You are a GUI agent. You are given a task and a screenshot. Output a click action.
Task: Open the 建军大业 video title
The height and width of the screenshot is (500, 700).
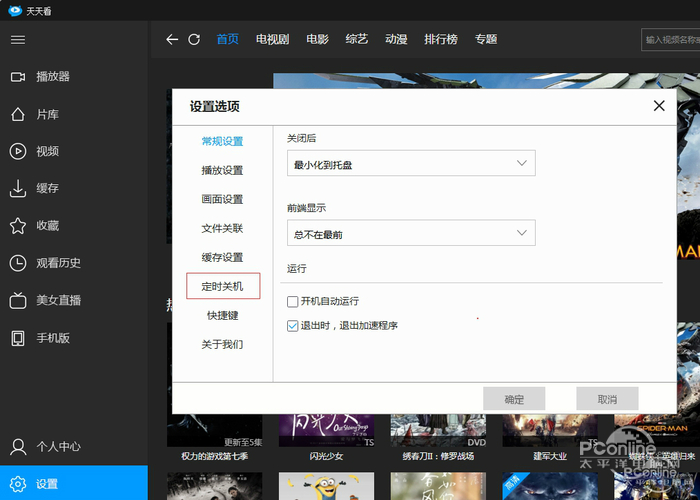[x=550, y=456]
